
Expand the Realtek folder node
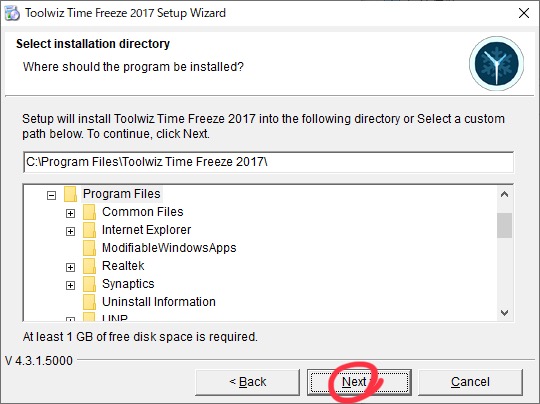[x=70, y=267]
